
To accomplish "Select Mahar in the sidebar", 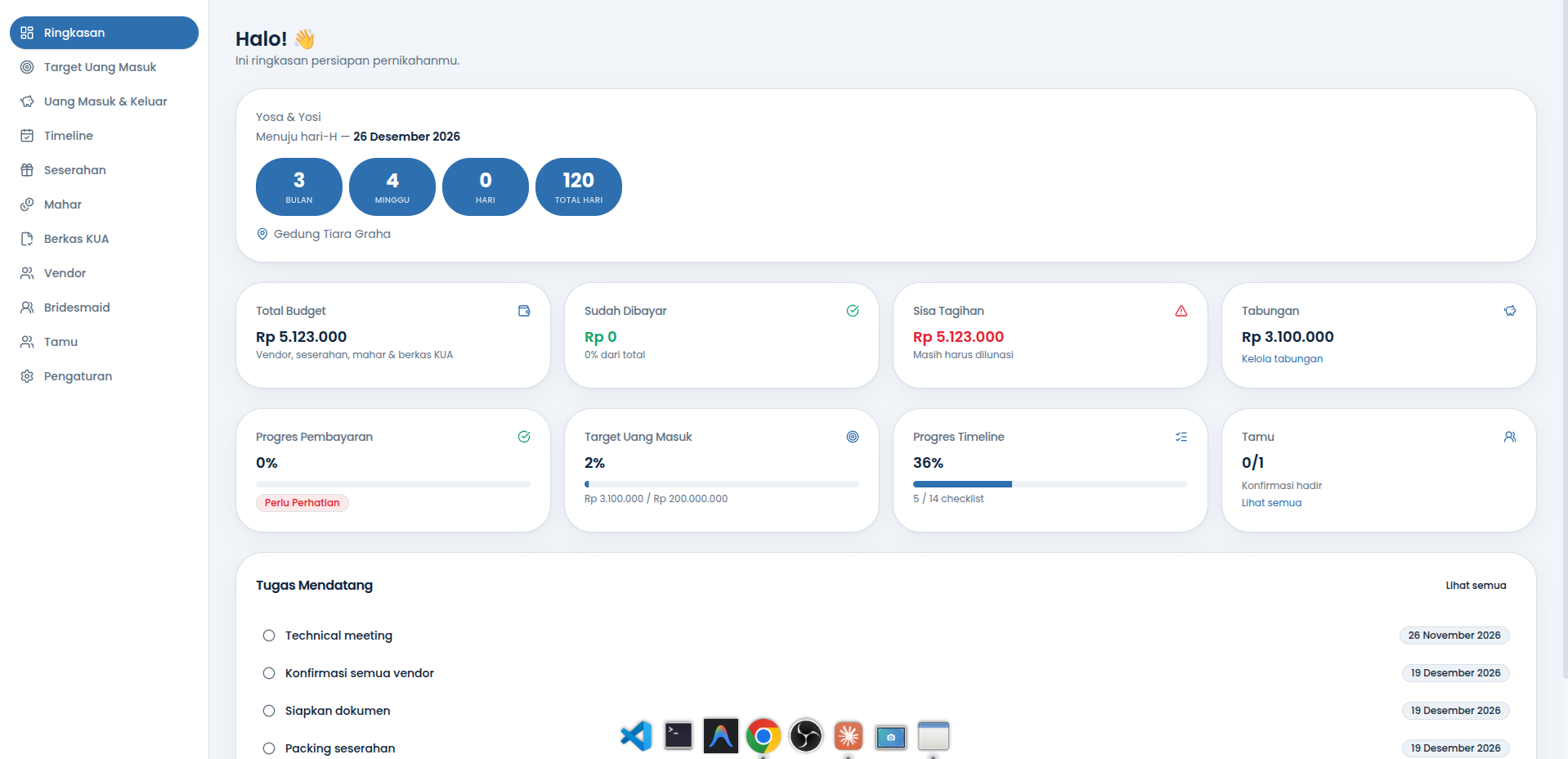I will [x=104, y=204].
